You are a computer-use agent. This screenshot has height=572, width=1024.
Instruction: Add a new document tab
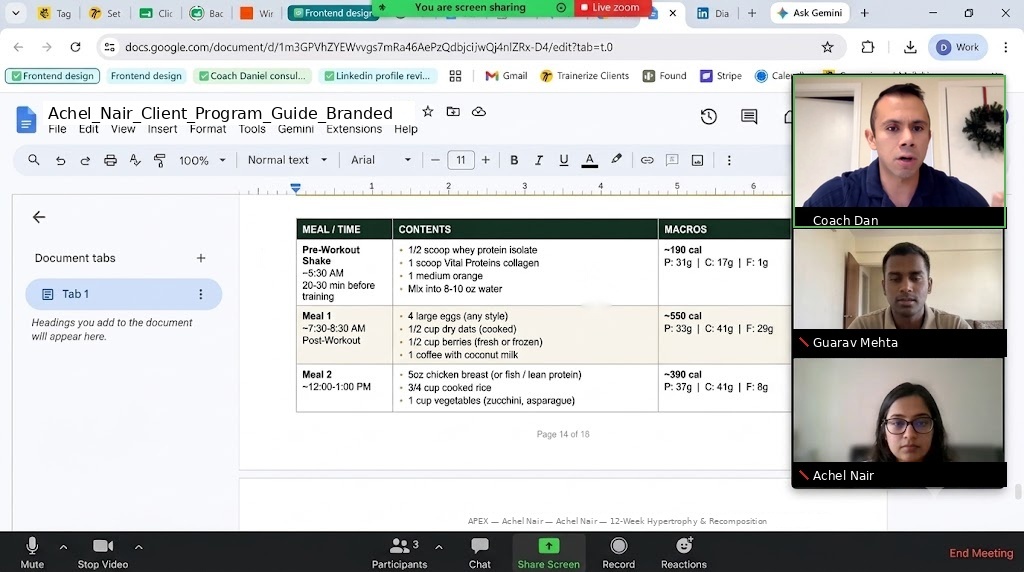click(201, 258)
